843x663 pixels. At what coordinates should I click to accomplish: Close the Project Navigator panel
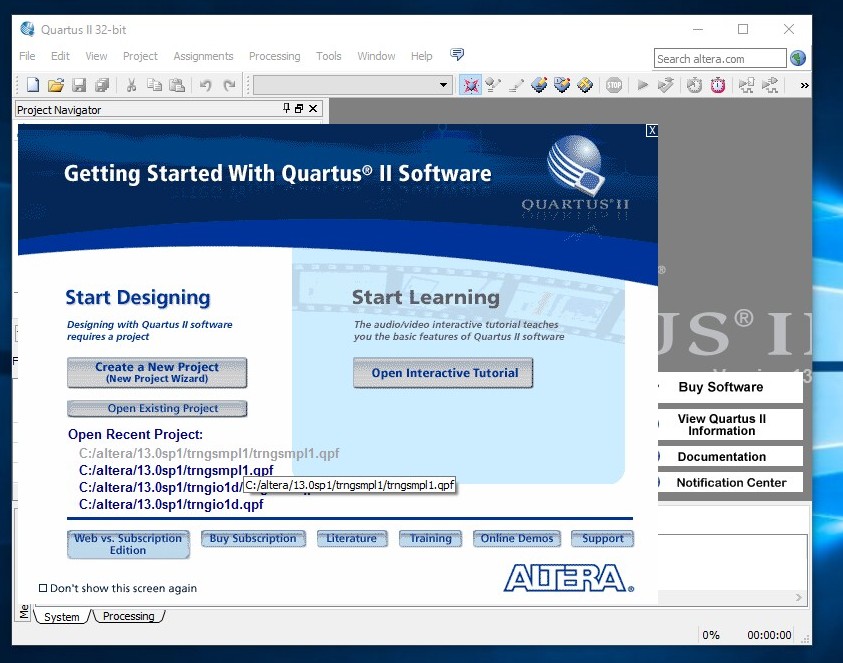coord(313,109)
